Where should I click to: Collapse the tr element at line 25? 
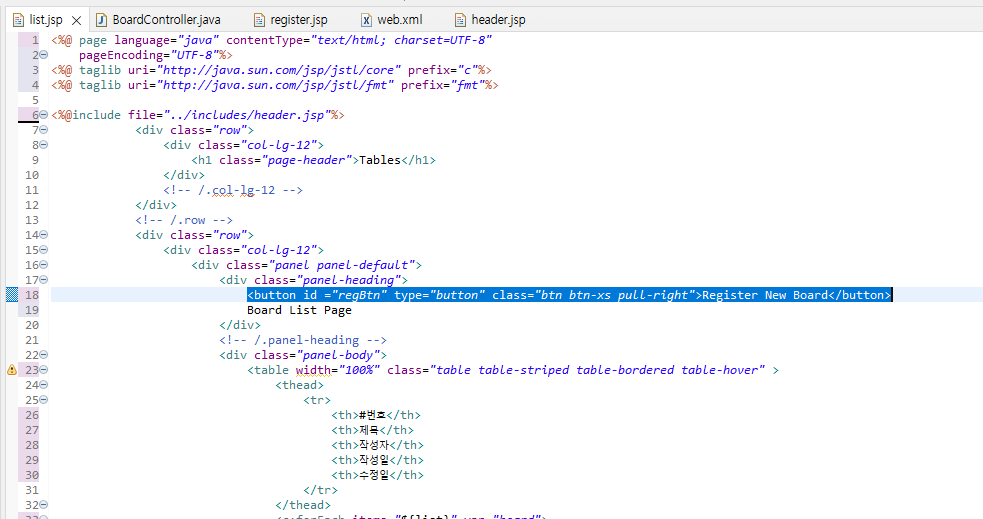[44, 400]
